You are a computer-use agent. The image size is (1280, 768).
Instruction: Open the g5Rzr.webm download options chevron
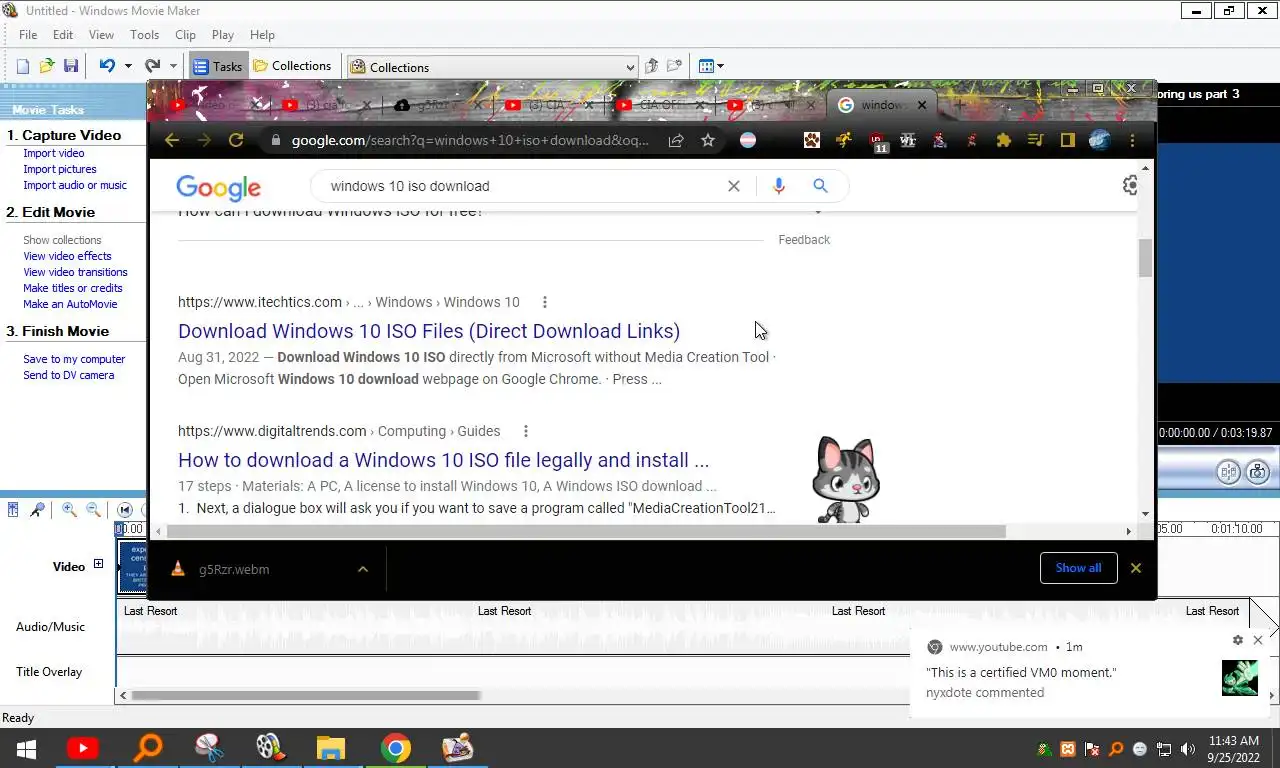tap(363, 569)
